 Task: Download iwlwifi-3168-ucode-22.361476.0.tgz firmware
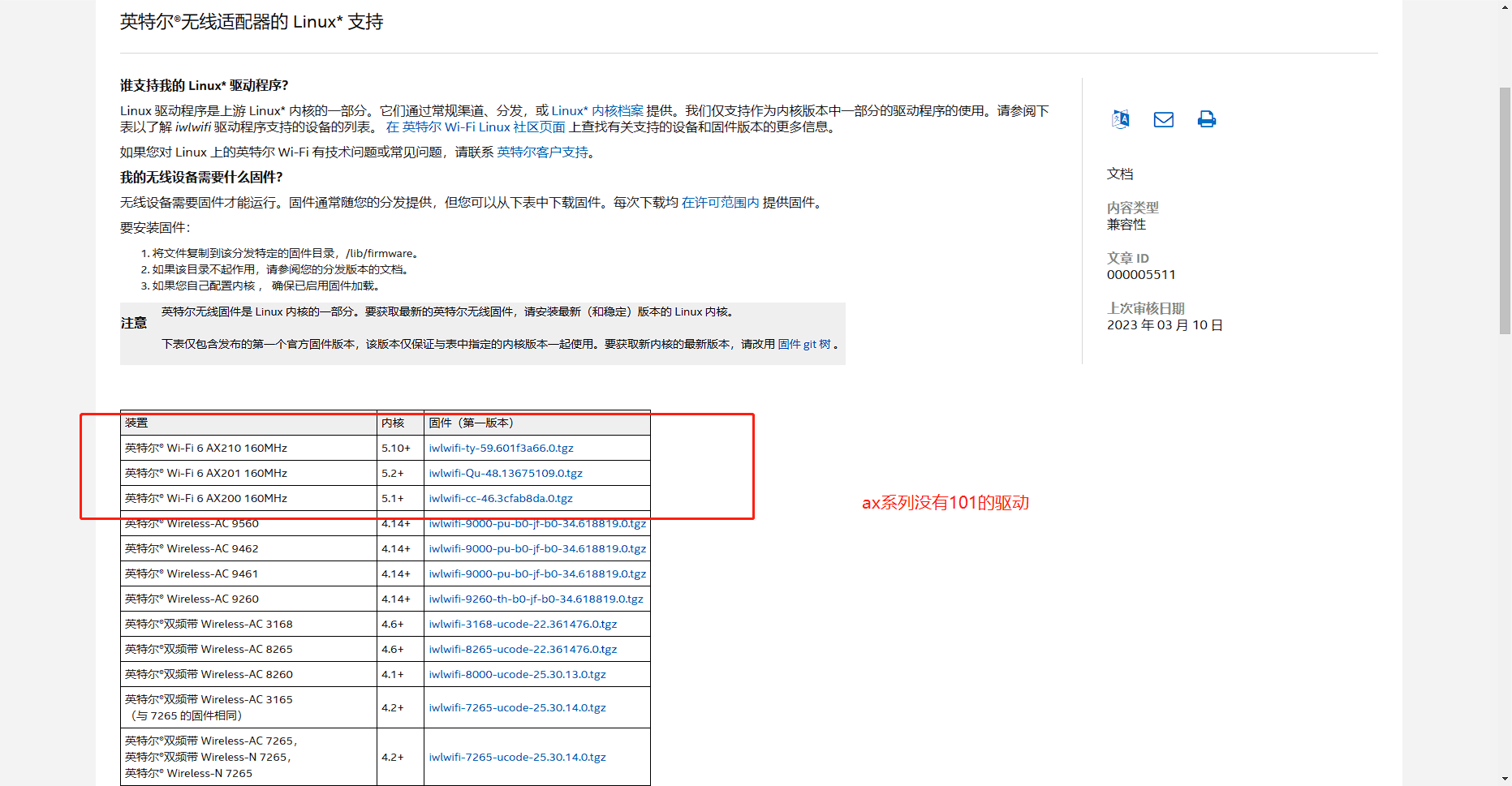(523, 624)
